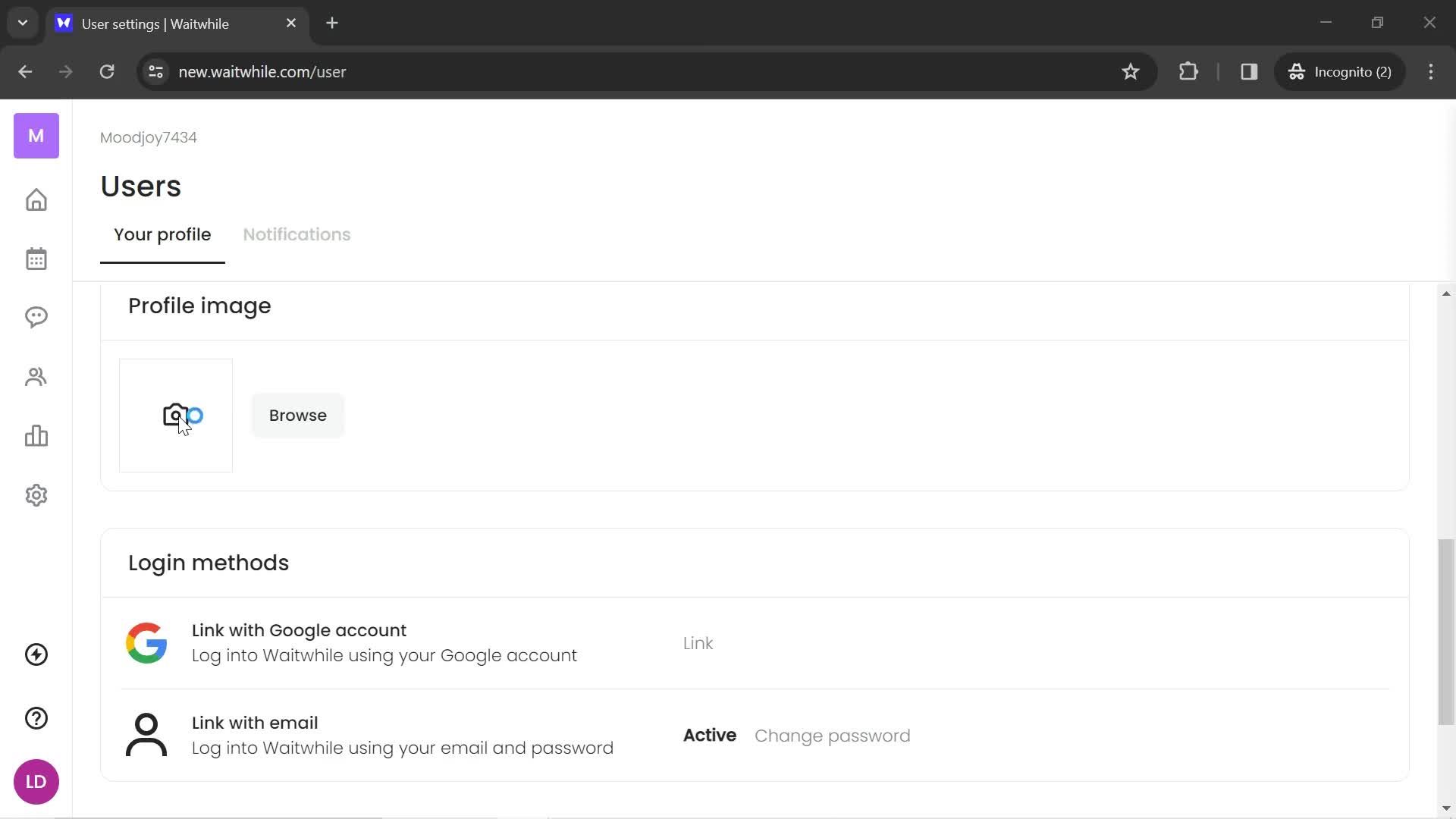Click Change password for email login

coord(832,735)
